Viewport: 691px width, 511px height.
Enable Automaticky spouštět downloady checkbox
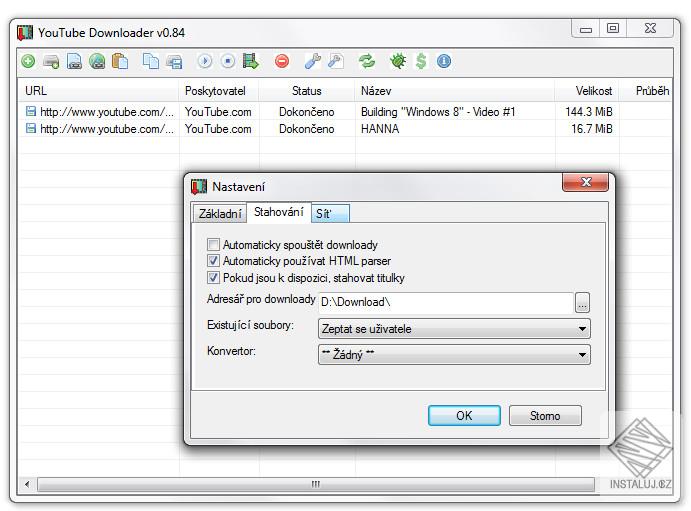tap(213, 244)
